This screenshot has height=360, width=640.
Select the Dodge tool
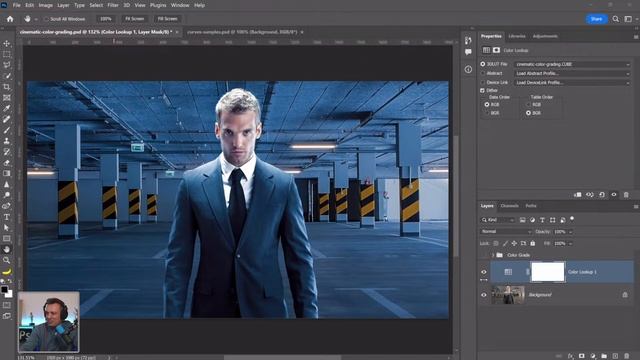coord(7,195)
